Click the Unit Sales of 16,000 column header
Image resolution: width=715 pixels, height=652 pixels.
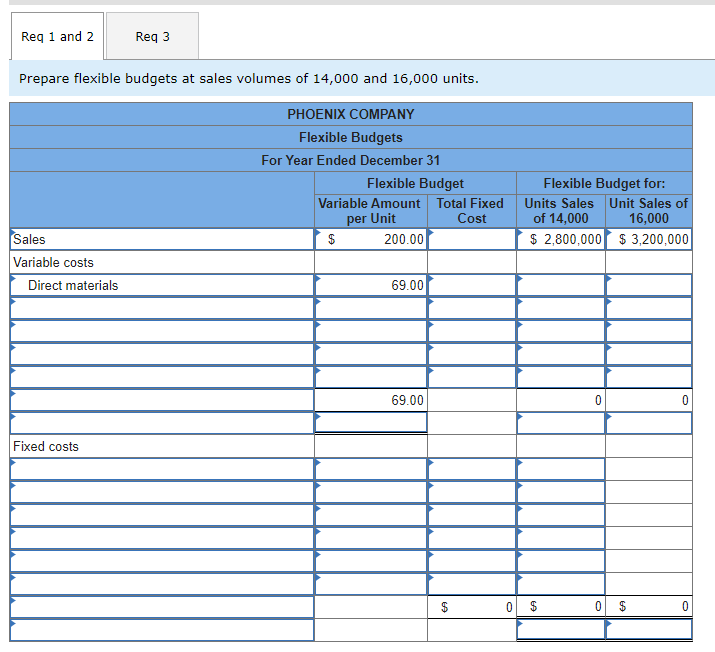(x=648, y=211)
